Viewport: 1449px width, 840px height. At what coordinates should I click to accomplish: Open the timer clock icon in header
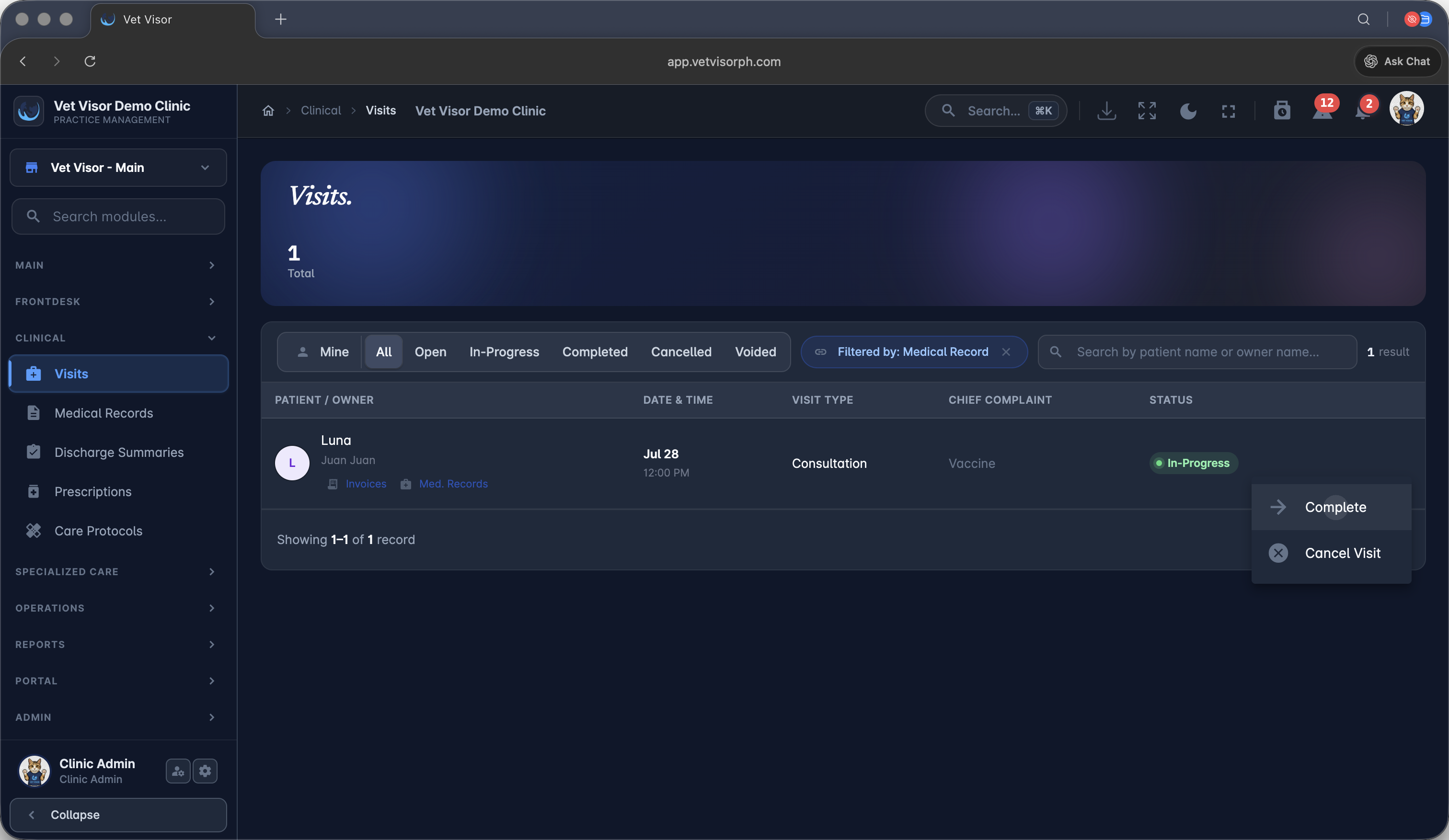(x=1282, y=110)
